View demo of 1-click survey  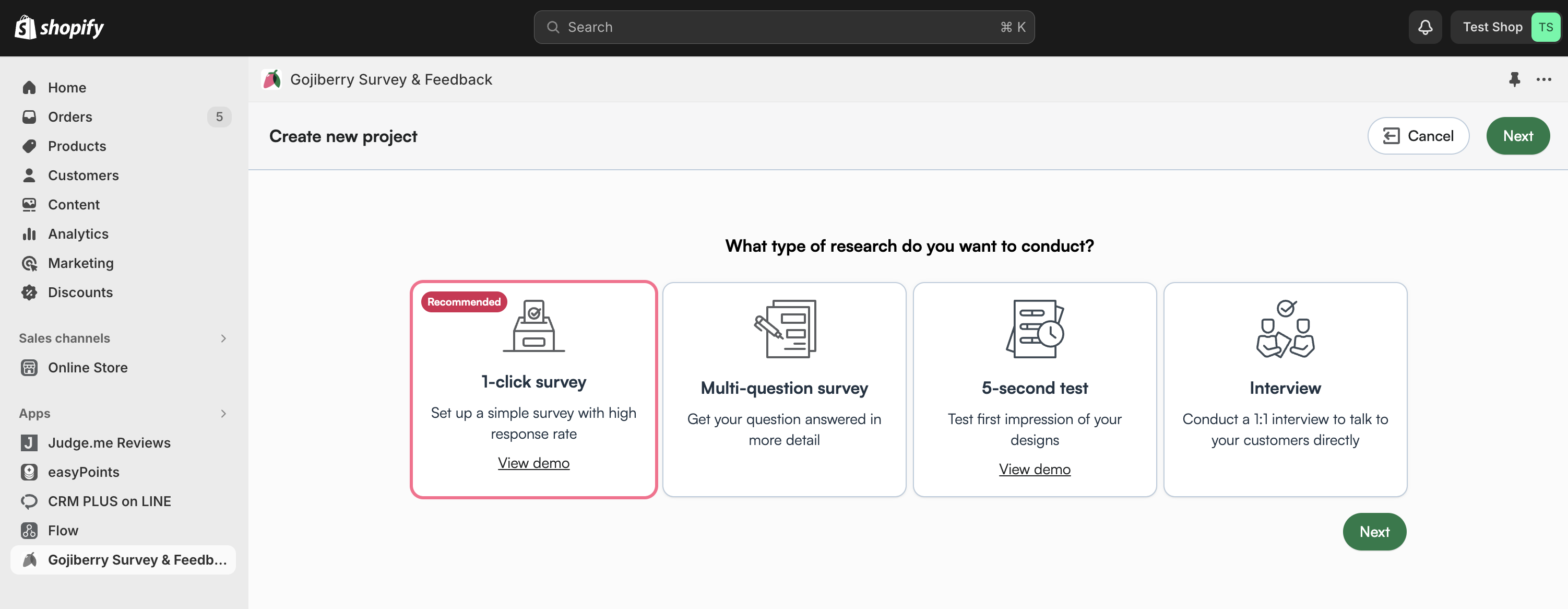click(x=534, y=463)
